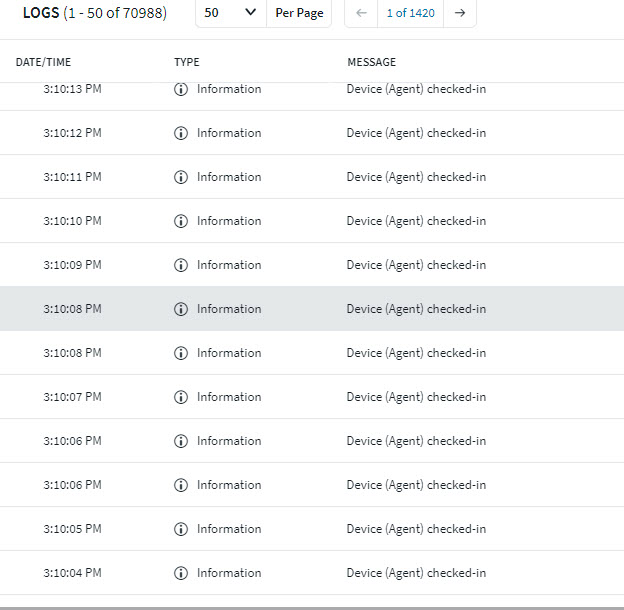The image size is (624, 610).
Task: Click the 3:10:04 PM timestamp
Action: pyautogui.click(x=72, y=573)
